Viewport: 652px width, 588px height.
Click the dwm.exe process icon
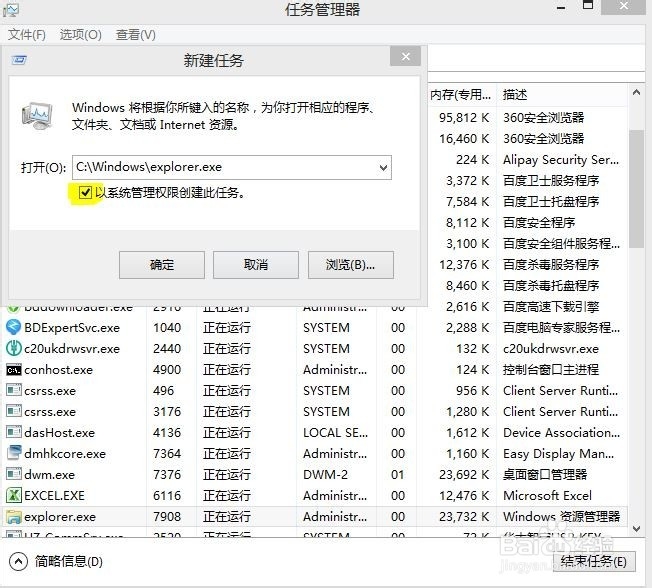[x=13, y=474]
